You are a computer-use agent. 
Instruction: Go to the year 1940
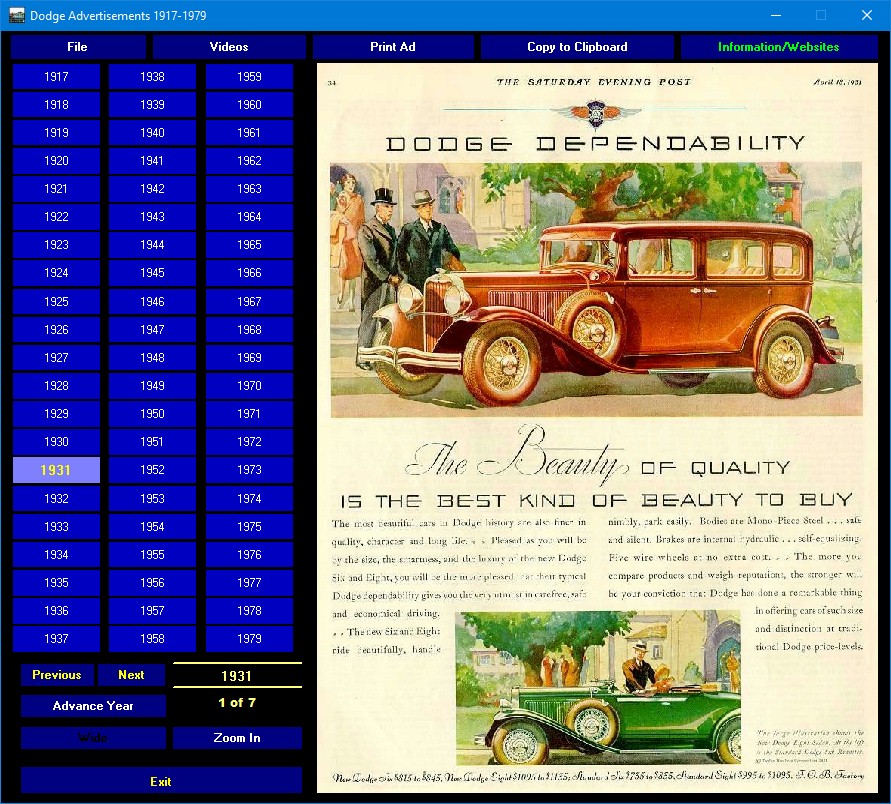(152, 133)
